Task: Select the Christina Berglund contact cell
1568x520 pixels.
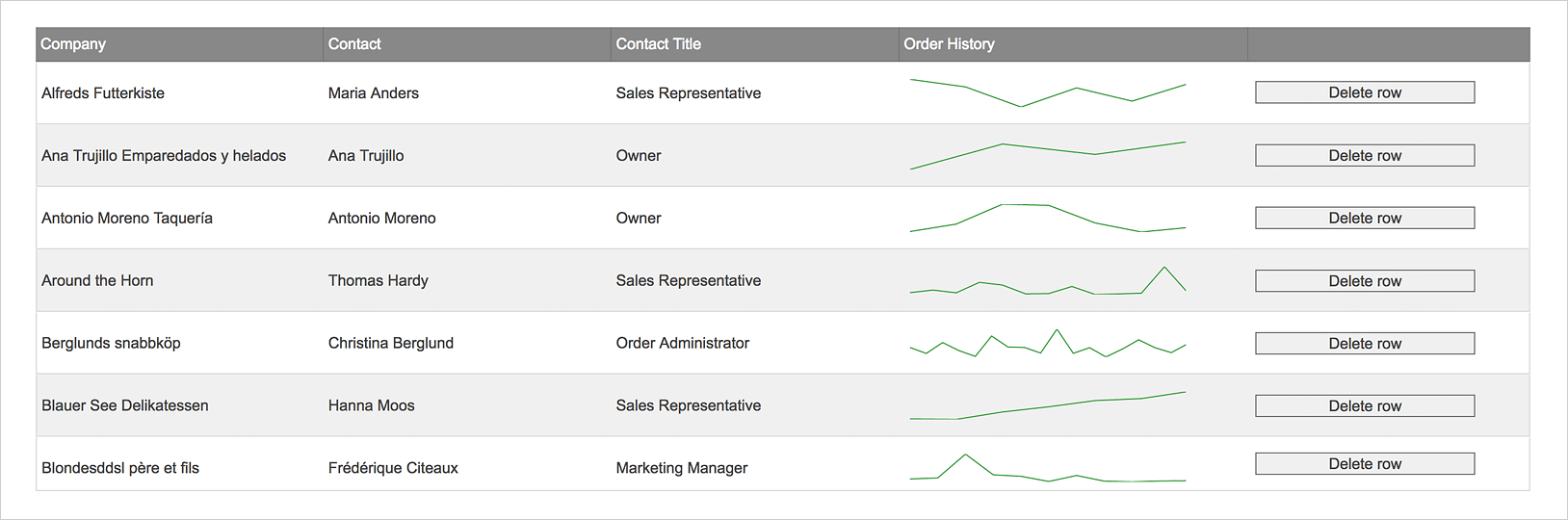Action: [x=391, y=343]
